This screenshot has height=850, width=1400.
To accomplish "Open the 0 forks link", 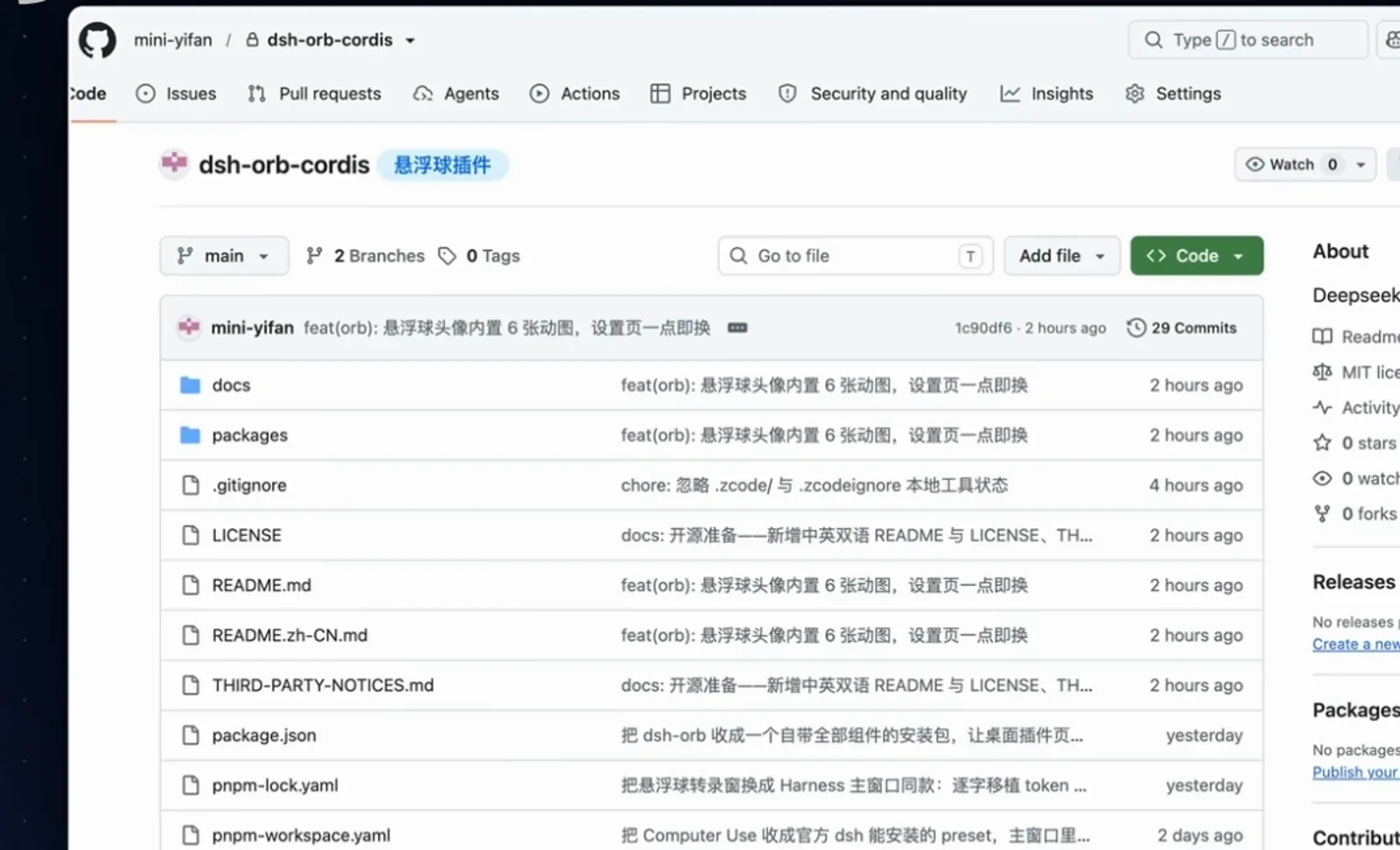I will coord(1355,514).
